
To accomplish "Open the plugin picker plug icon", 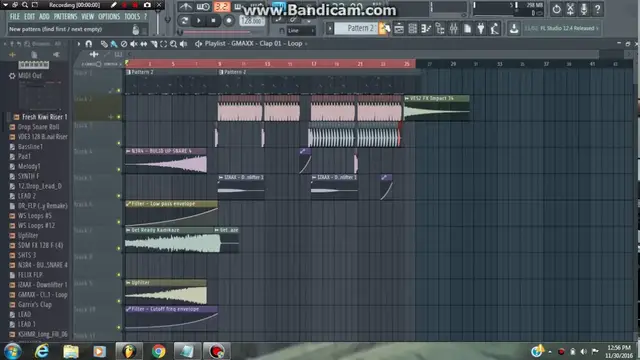I will coord(481,28).
